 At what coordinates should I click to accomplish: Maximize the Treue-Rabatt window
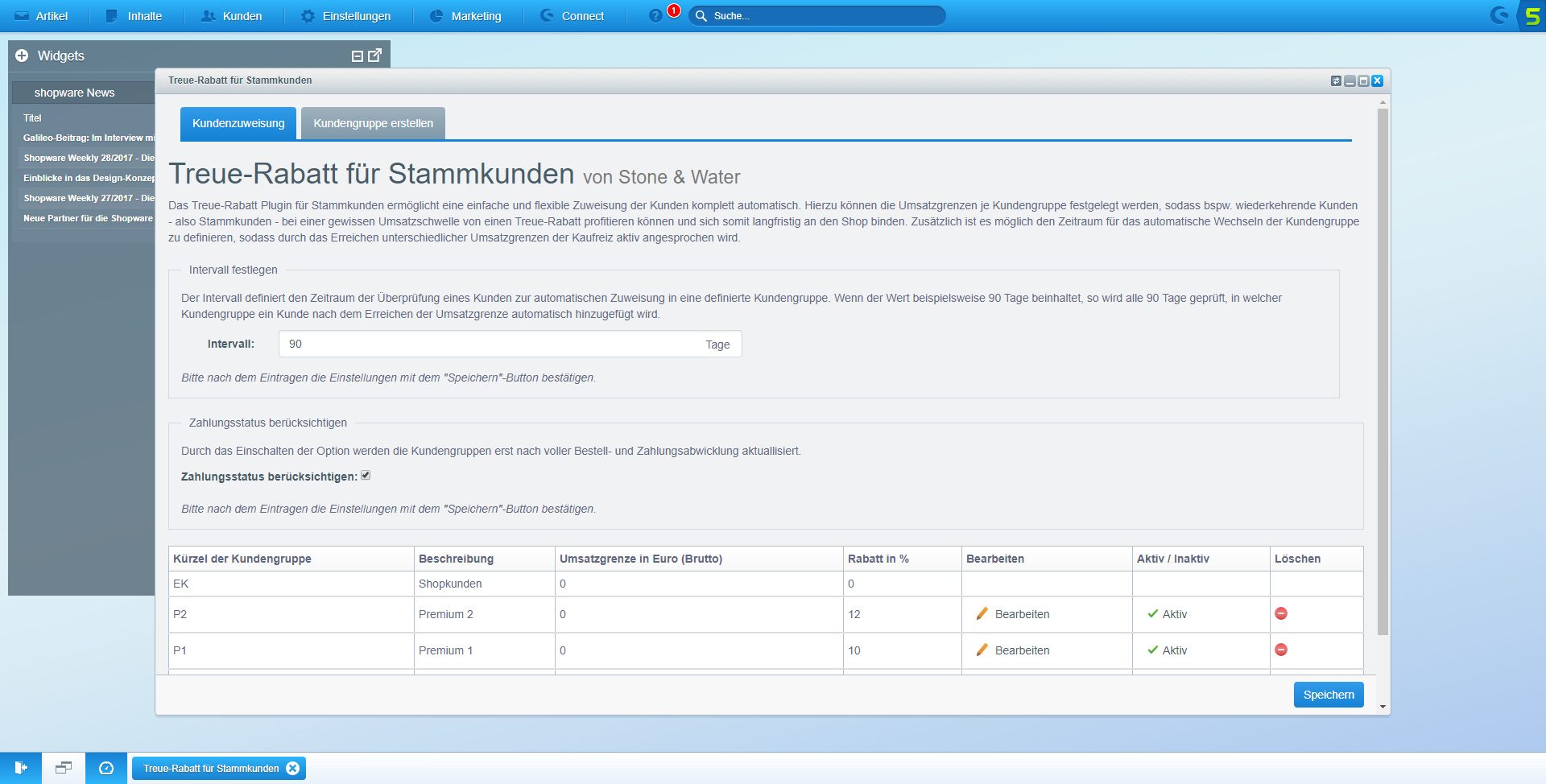tap(1364, 80)
